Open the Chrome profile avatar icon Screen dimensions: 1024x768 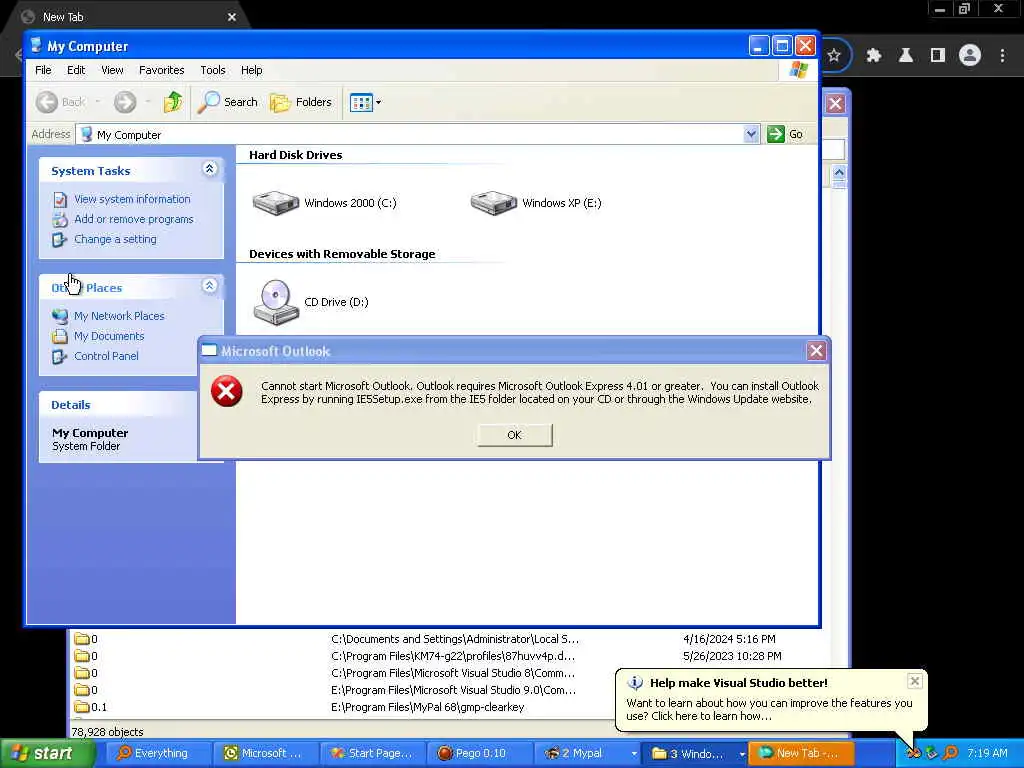pos(970,56)
